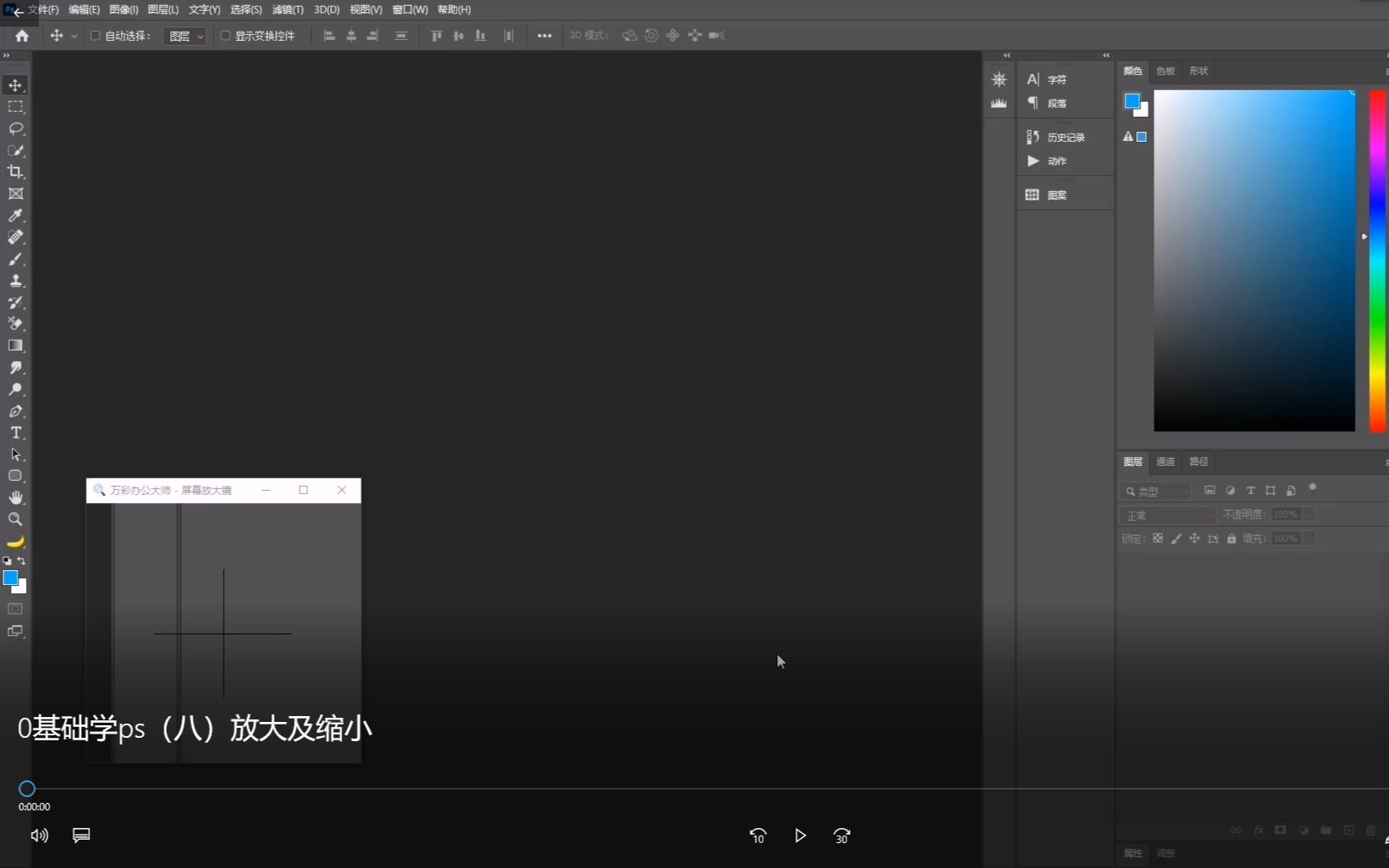Select the Hand tool
The height and width of the screenshot is (868, 1389).
tap(15, 497)
